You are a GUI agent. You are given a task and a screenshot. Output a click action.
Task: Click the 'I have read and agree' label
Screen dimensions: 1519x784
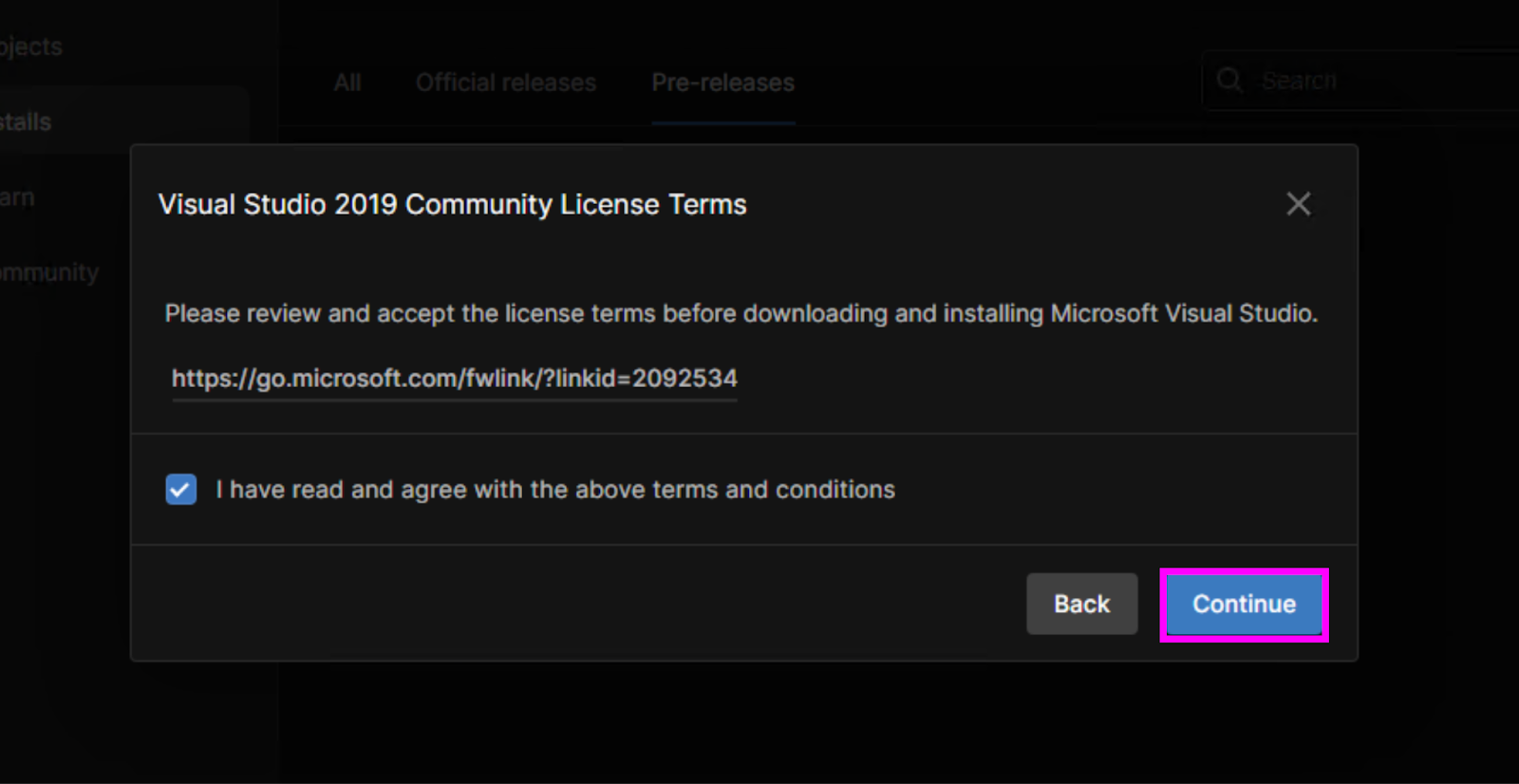click(x=554, y=490)
